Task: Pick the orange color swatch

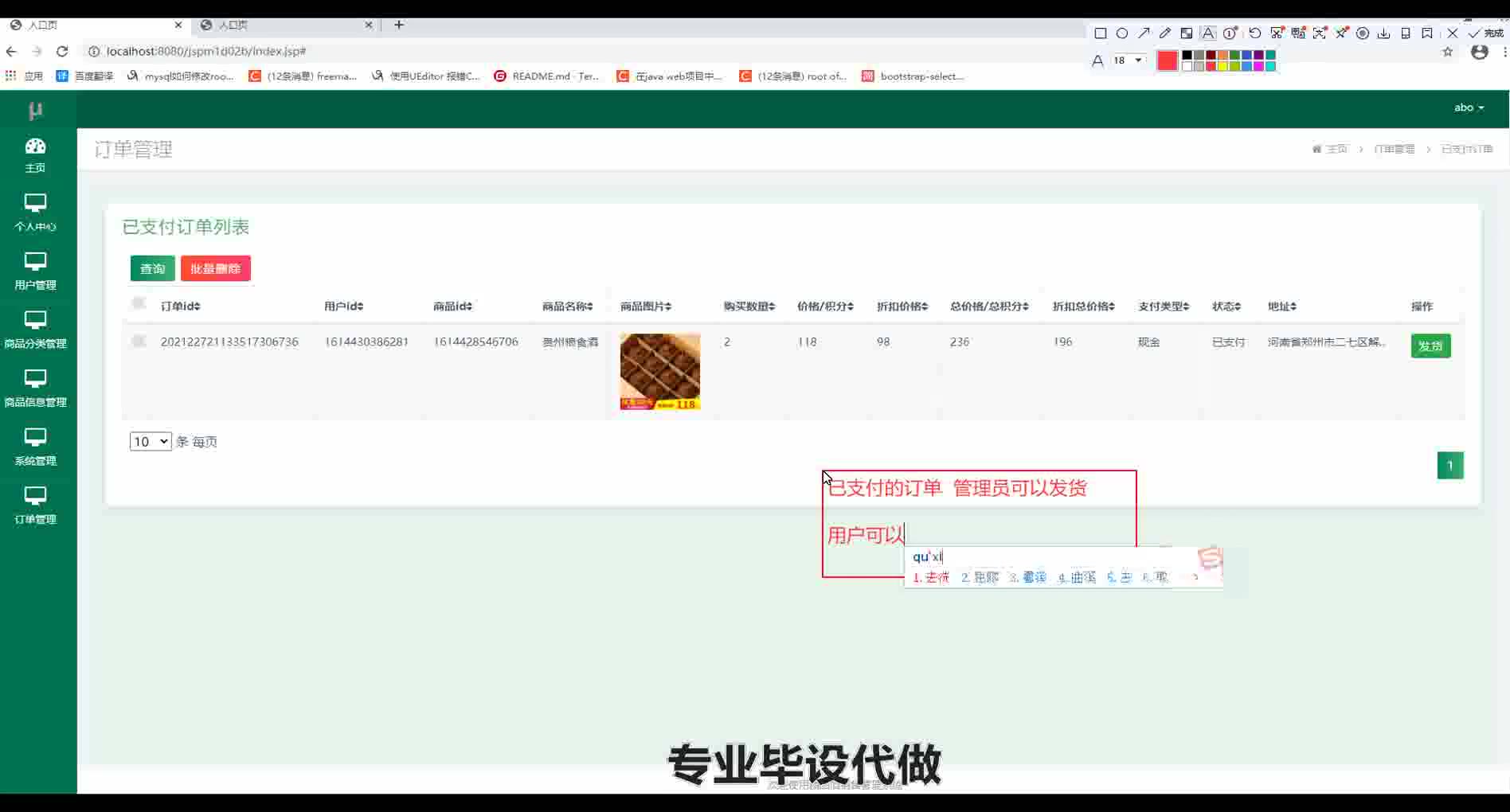Action: click(1222, 55)
